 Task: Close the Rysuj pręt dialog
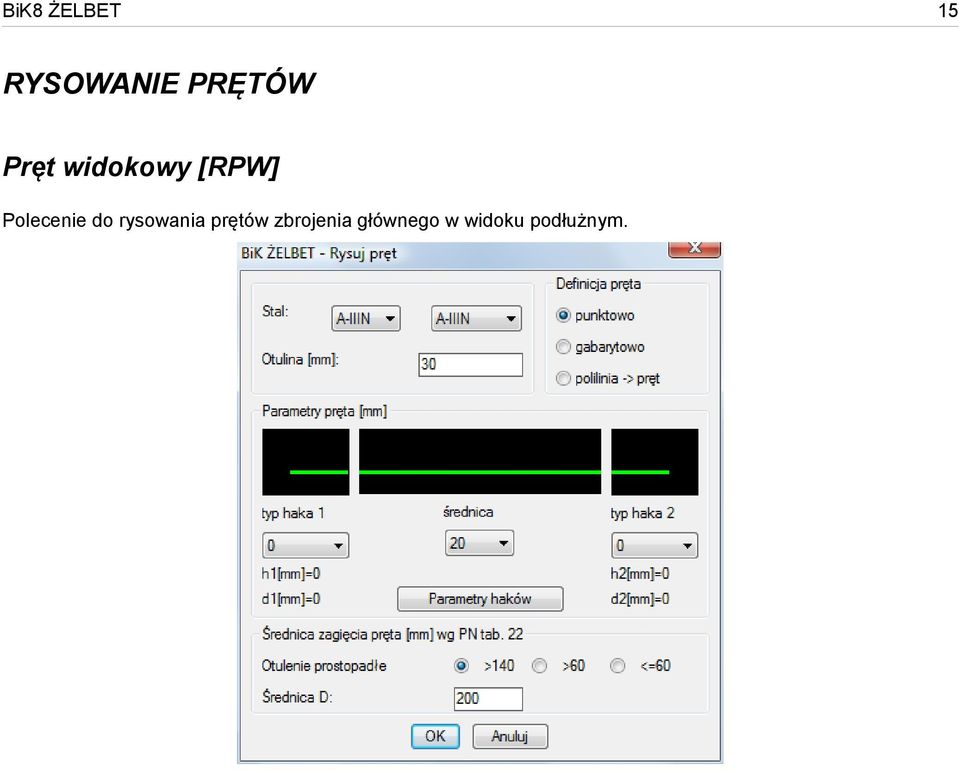point(695,249)
